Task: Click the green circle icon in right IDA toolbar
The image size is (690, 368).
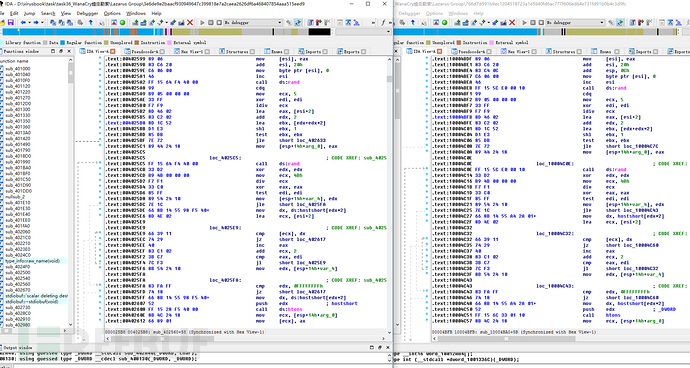Action: 444,22
